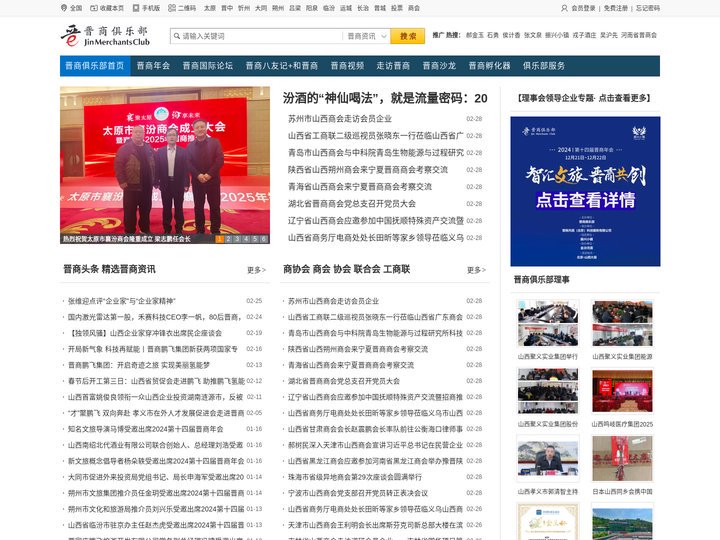The image size is (720, 540).
Task: Select 太原 city link in top bar
Action: 210,8
